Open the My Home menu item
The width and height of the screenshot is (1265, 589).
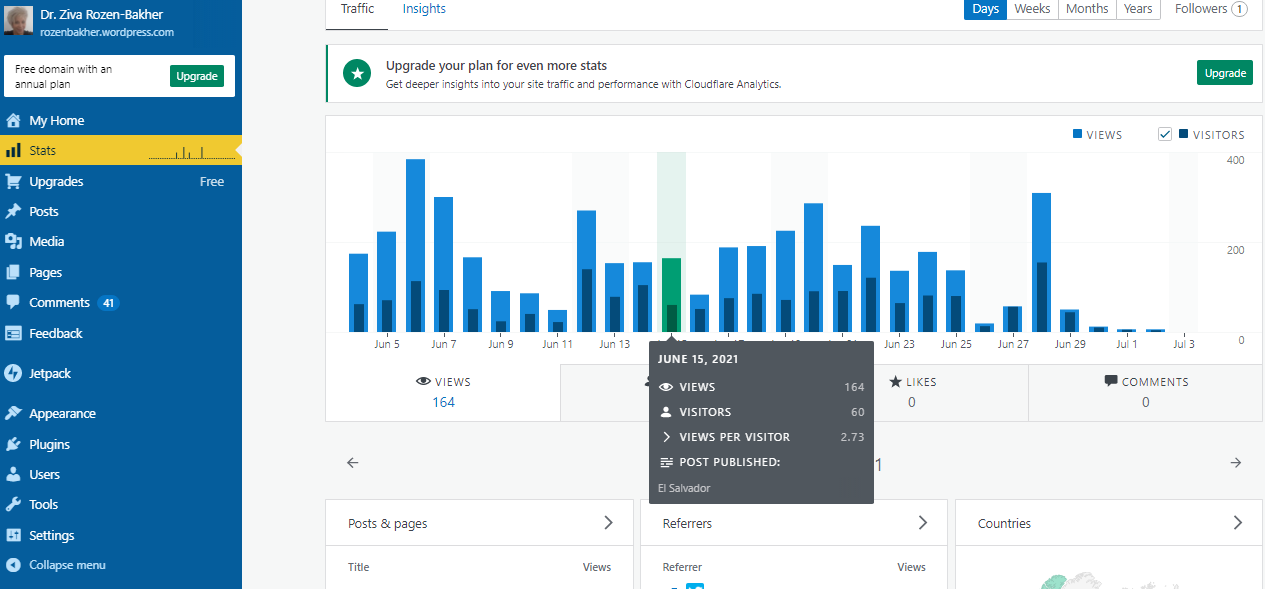pyautogui.click(x=121, y=121)
